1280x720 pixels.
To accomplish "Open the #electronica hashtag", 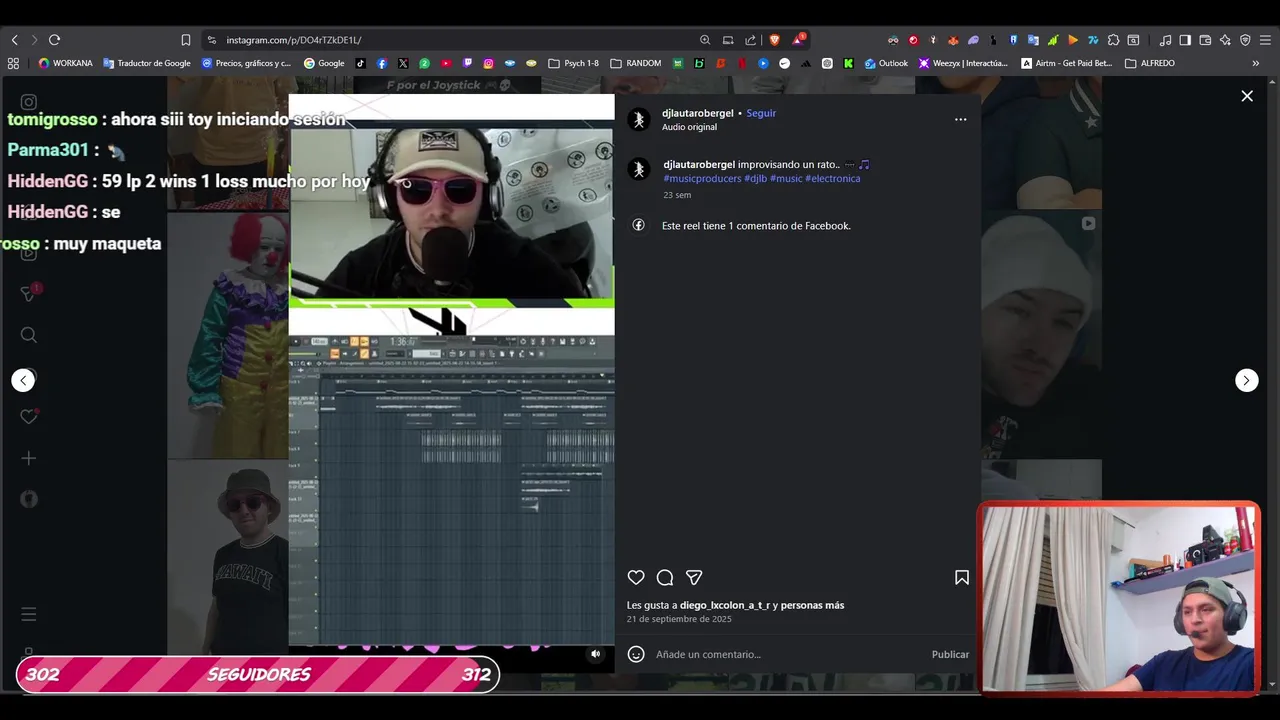I will click(833, 178).
